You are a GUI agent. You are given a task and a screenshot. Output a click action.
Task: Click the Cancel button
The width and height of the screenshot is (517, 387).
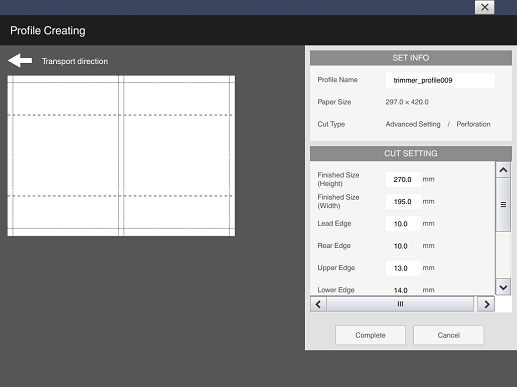click(x=448, y=335)
